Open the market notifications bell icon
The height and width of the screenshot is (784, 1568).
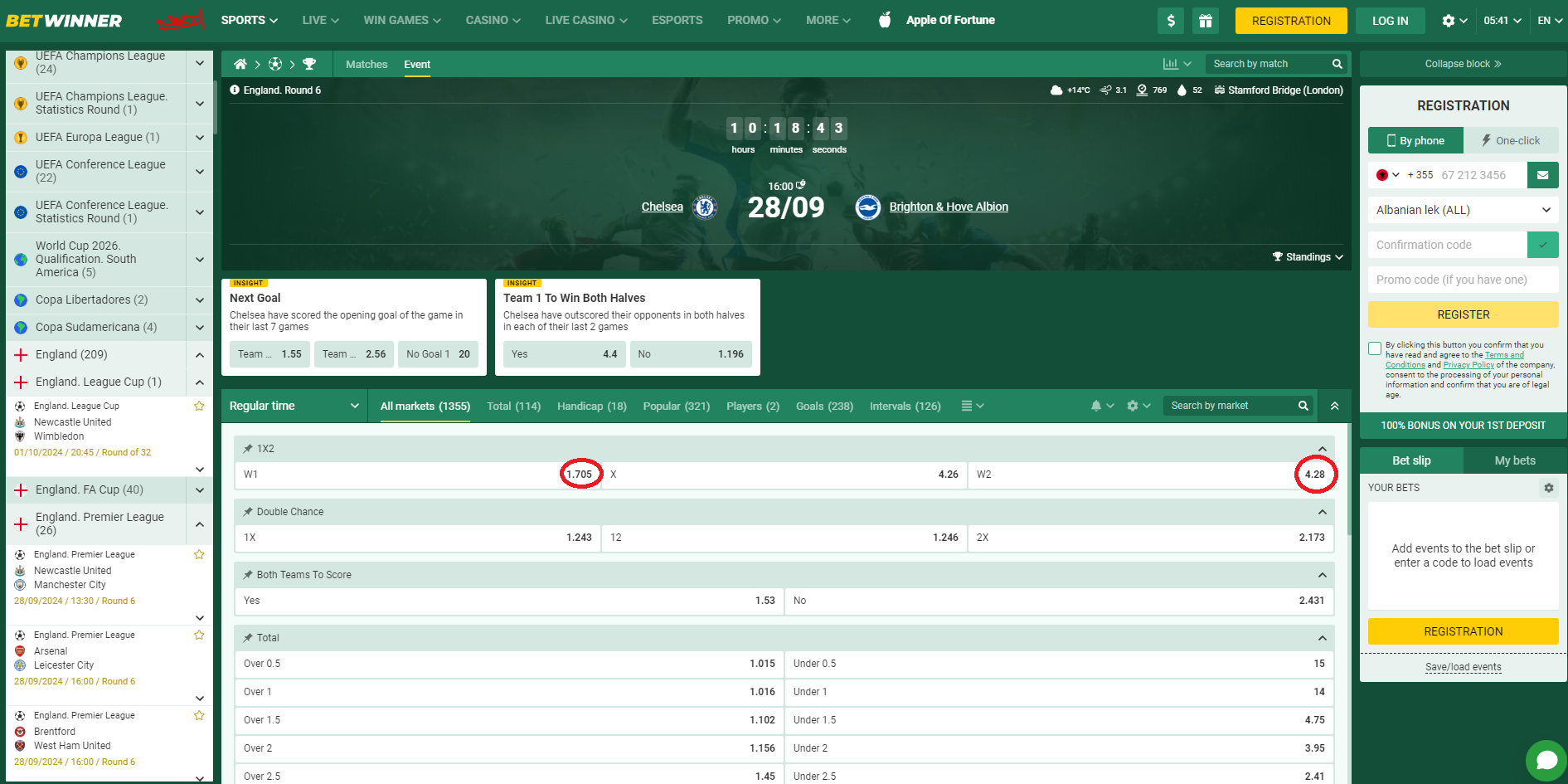1096,406
